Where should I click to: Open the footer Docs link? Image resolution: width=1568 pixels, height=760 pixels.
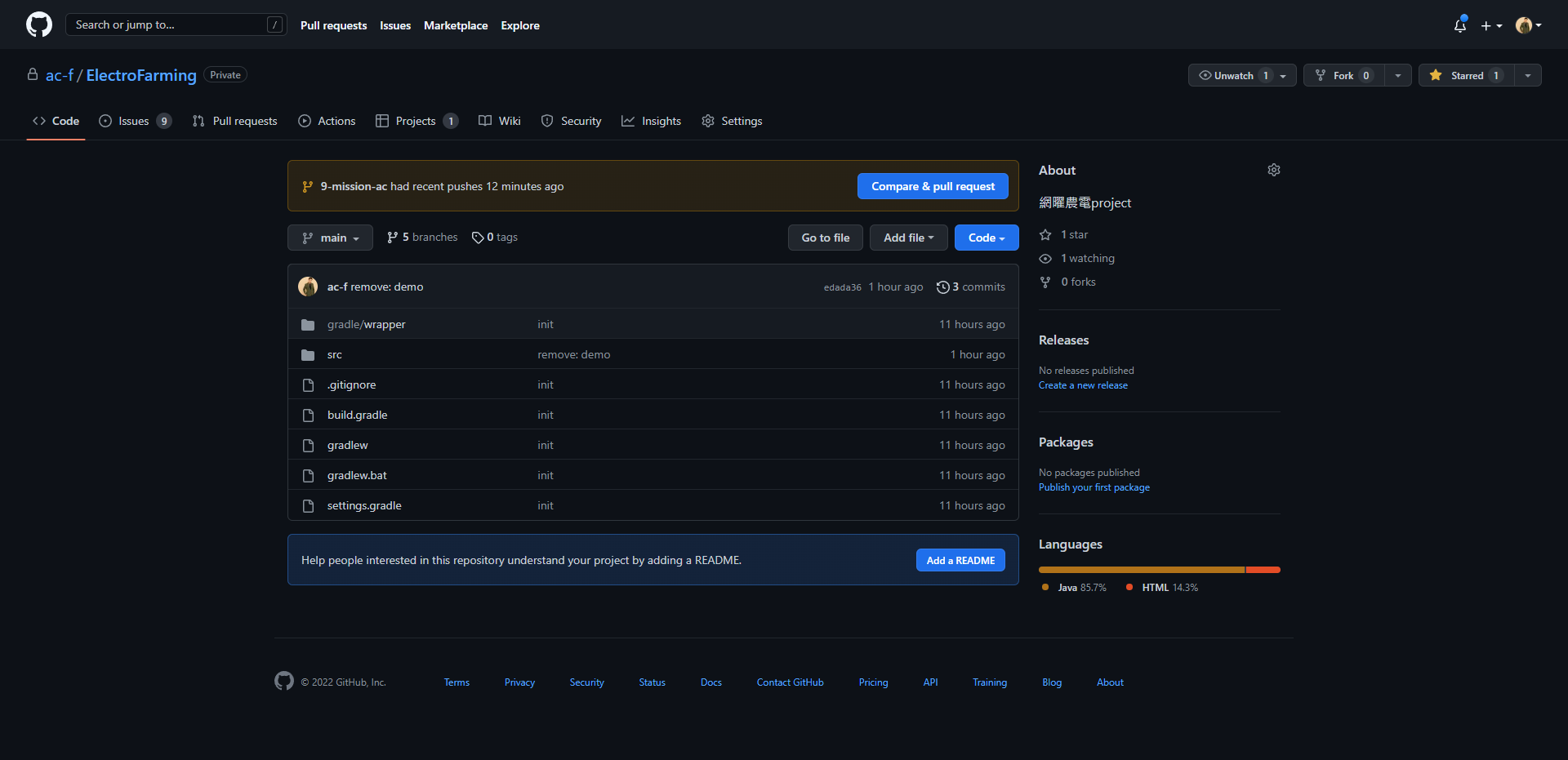pyautogui.click(x=711, y=682)
